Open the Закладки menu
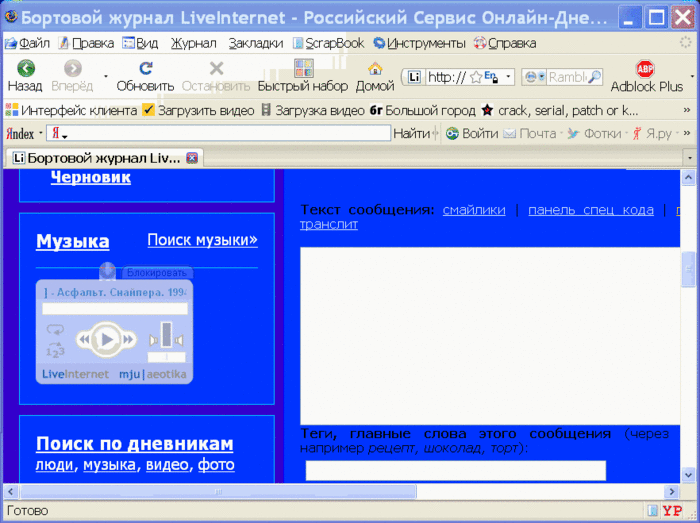Viewport: 700px width, 523px height. coord(256,43)
